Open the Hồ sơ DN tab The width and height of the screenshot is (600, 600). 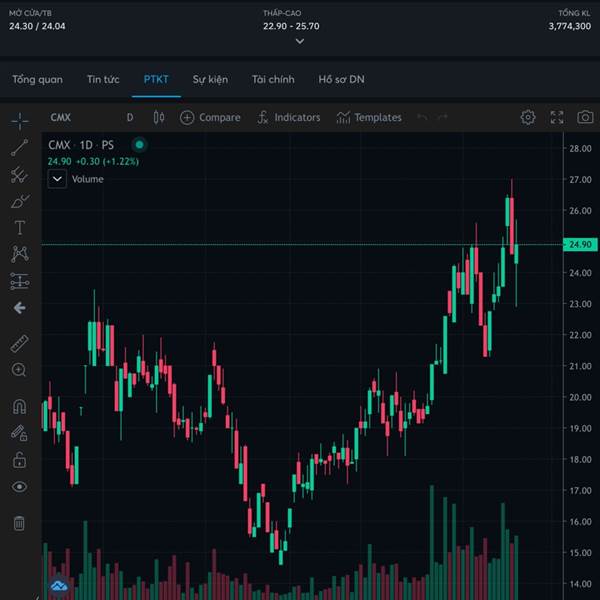(x=341, y=80)
